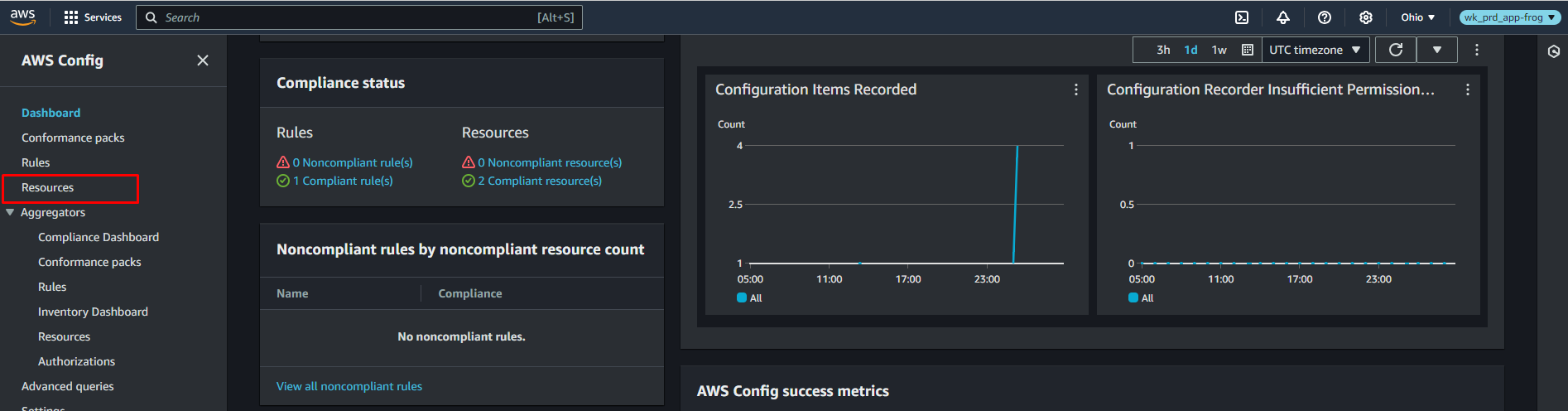Open the notifications bell icon
This screenshot has width=1568, height=411.
[1283, 17]
